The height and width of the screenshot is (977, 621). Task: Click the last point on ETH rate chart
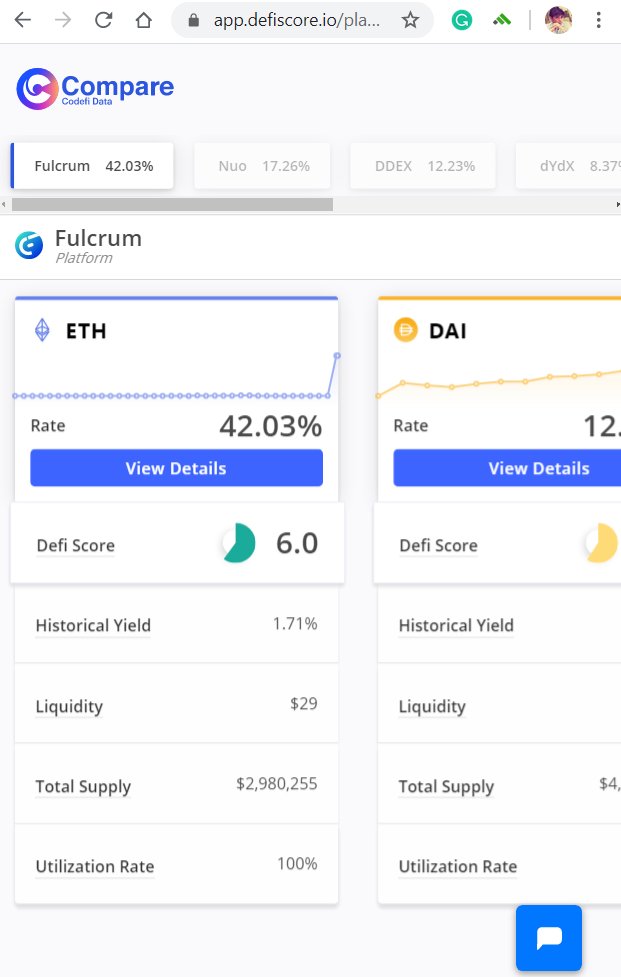(x=337, y=356)
